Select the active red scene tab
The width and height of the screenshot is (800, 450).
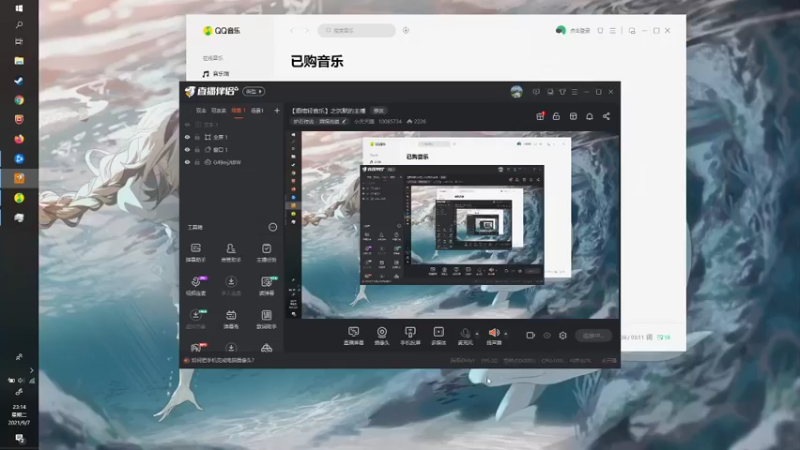click(238, 111)
